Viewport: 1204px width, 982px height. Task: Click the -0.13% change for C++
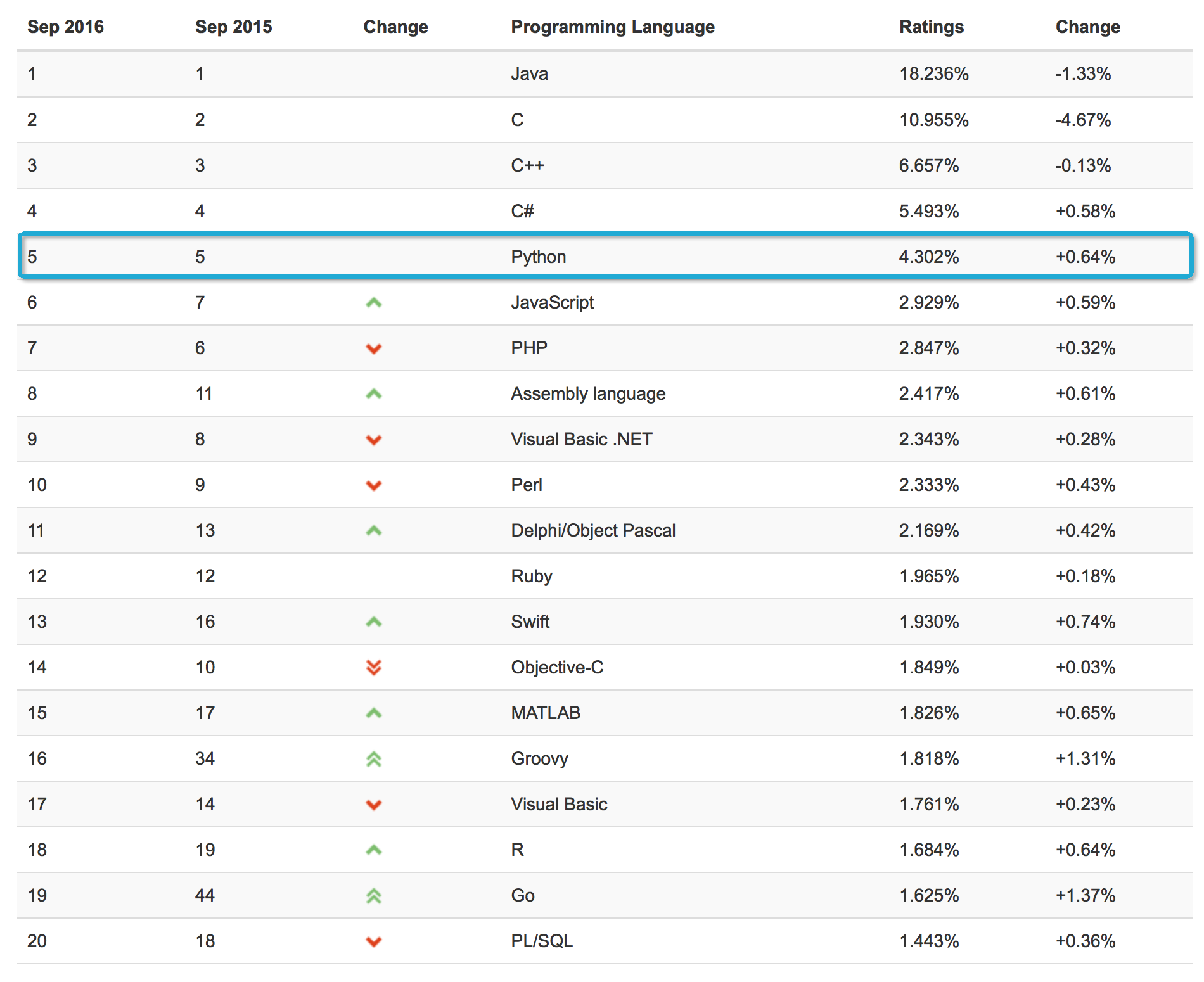pyautogui.click(x=1083, y=165)
